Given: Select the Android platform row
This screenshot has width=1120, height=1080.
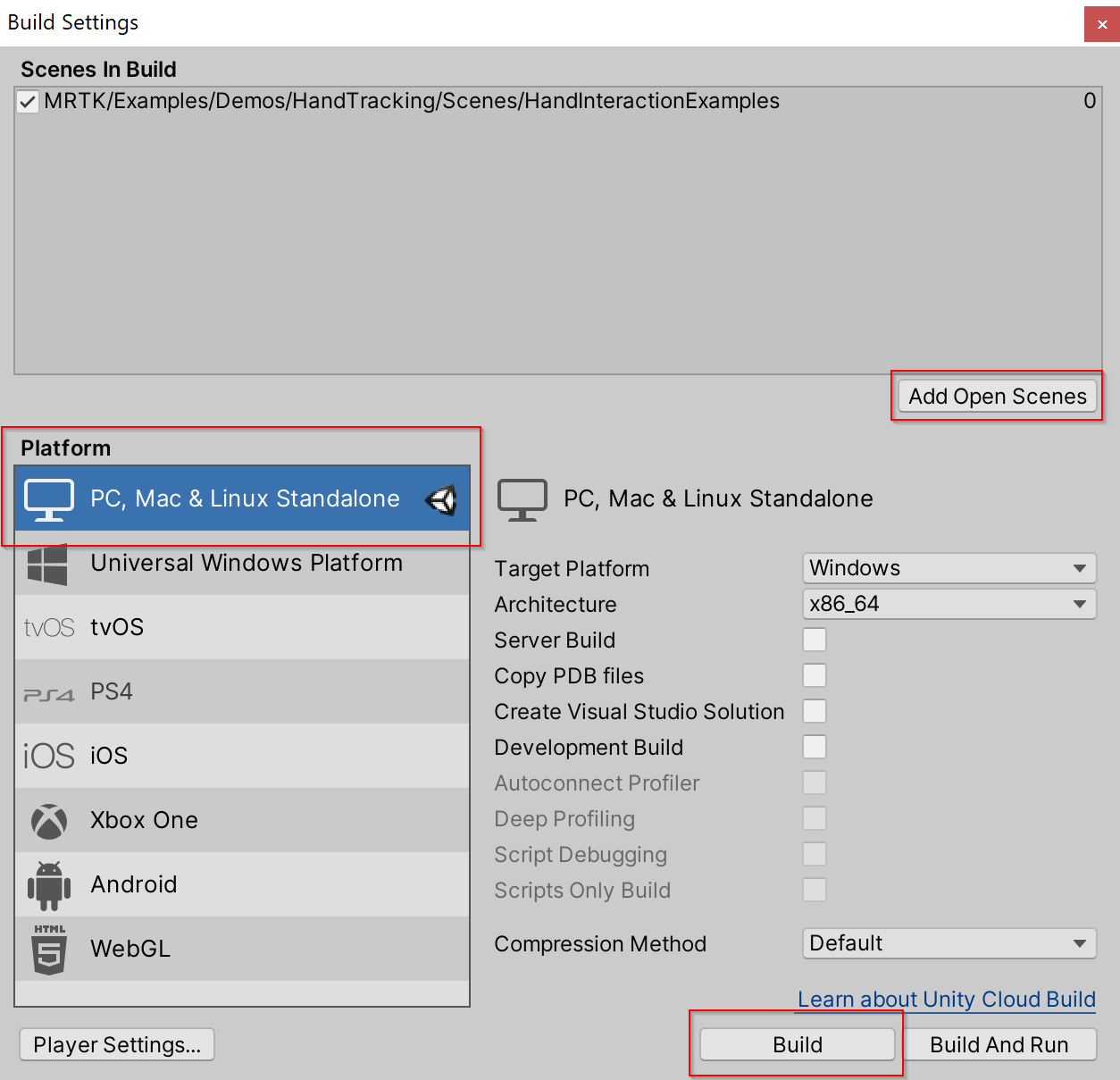Looking at the screenshot, I should point(242,884).
